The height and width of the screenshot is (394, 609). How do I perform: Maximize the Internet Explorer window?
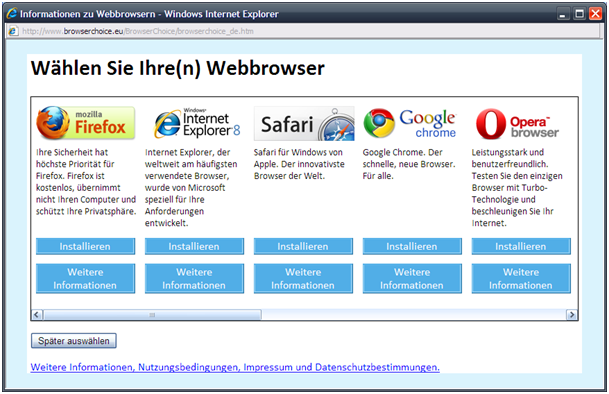click(579, 14)
